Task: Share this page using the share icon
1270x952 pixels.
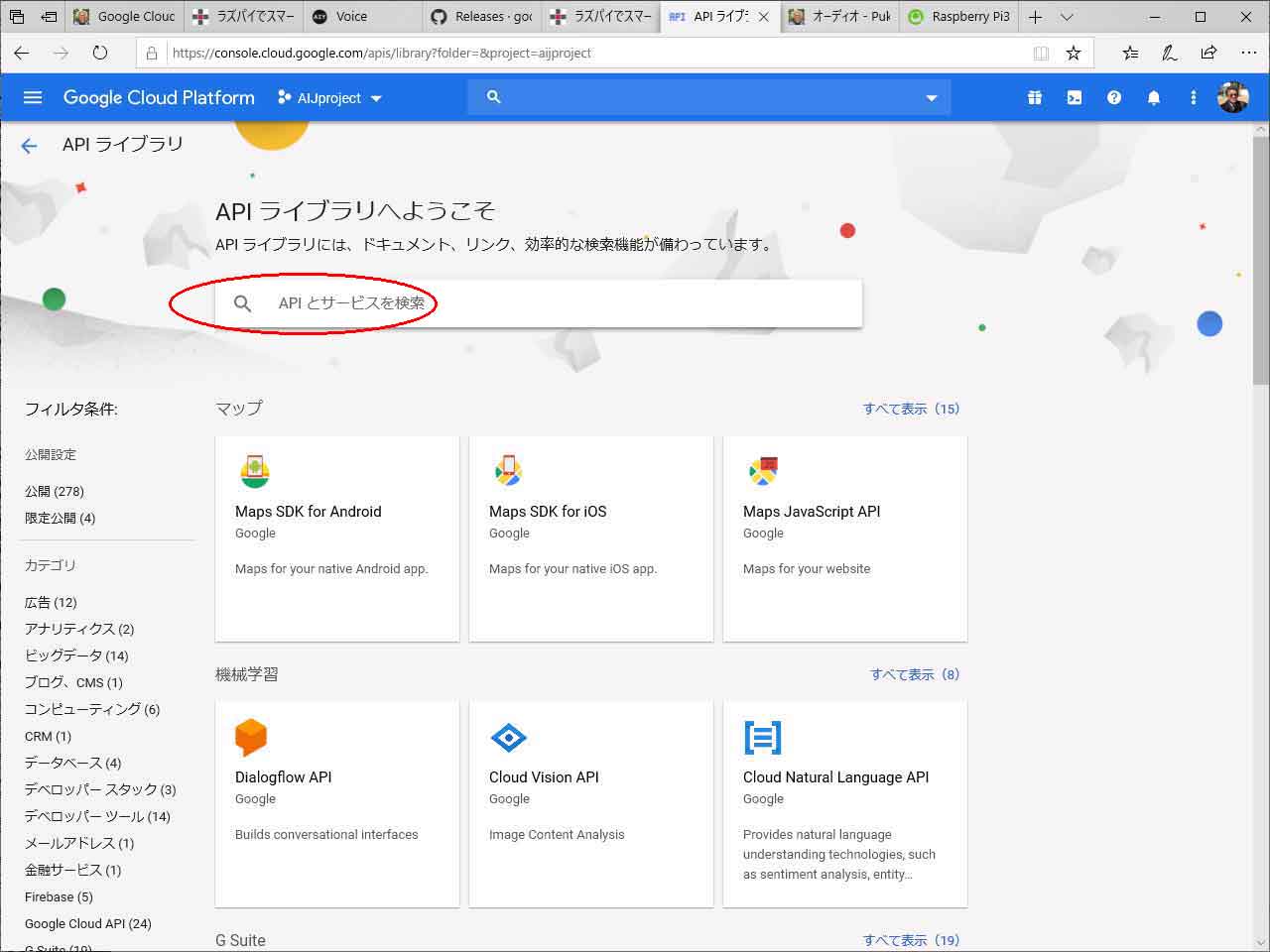Action: pos(1208,54)
